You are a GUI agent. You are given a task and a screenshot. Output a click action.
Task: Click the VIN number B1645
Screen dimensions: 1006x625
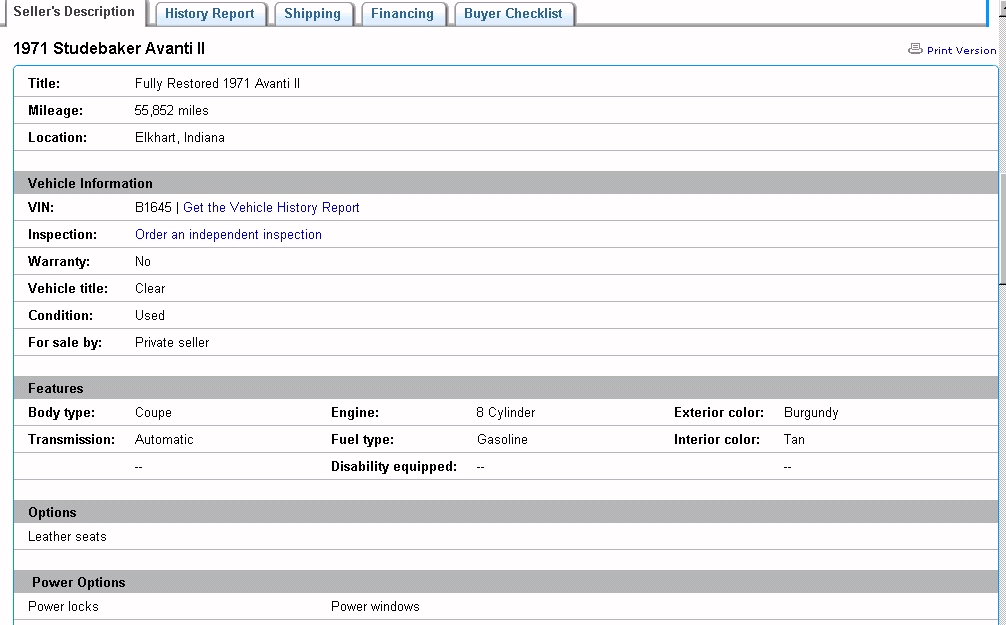point(153,208)
